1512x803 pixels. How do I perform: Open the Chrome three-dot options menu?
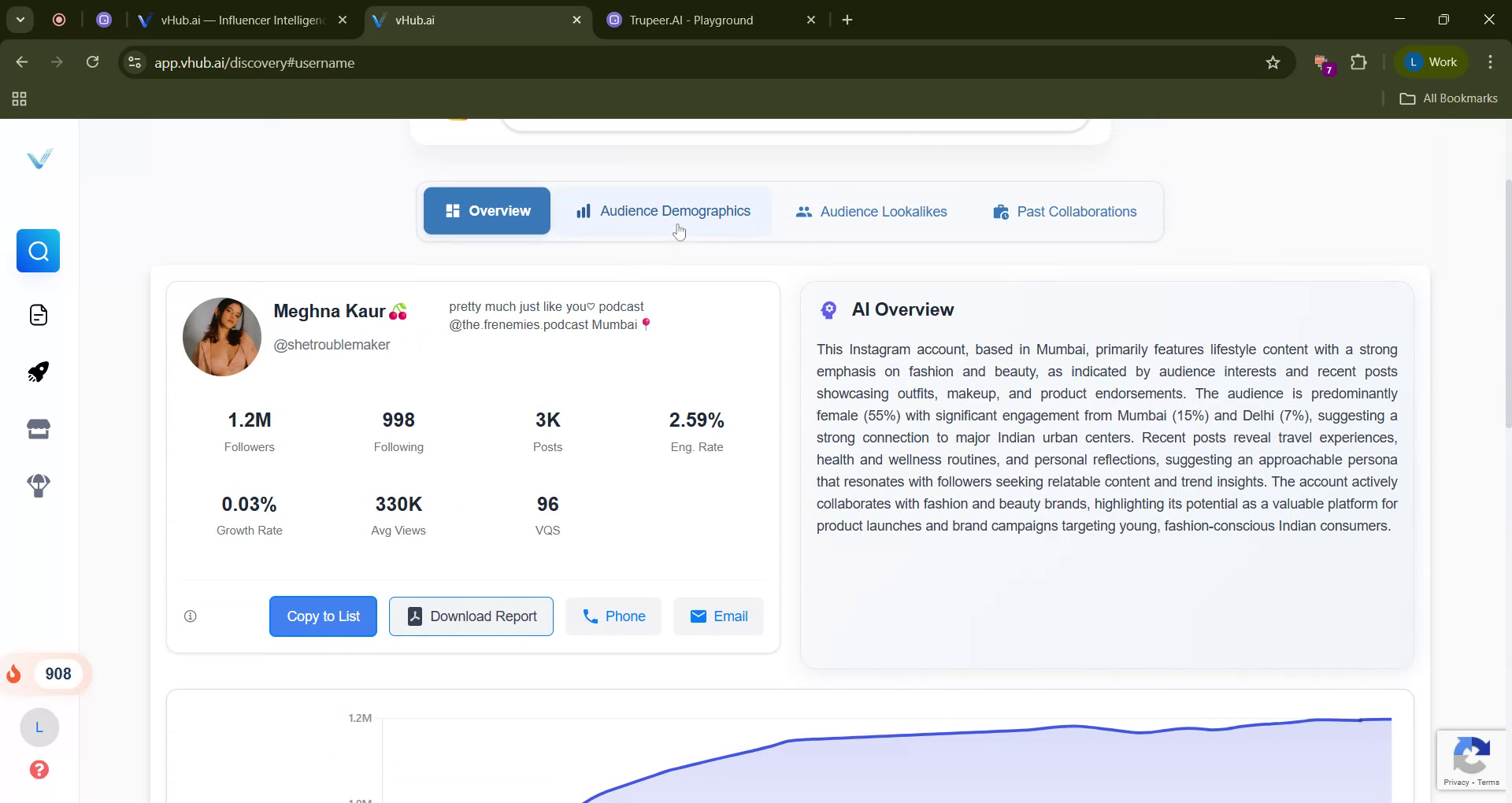(1489, 62)
